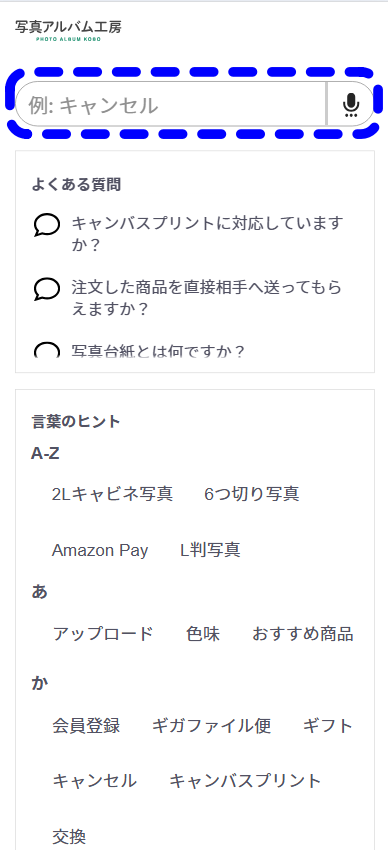Click the microphone voice input icon
The image size is (388, 850).
point(351,105)
